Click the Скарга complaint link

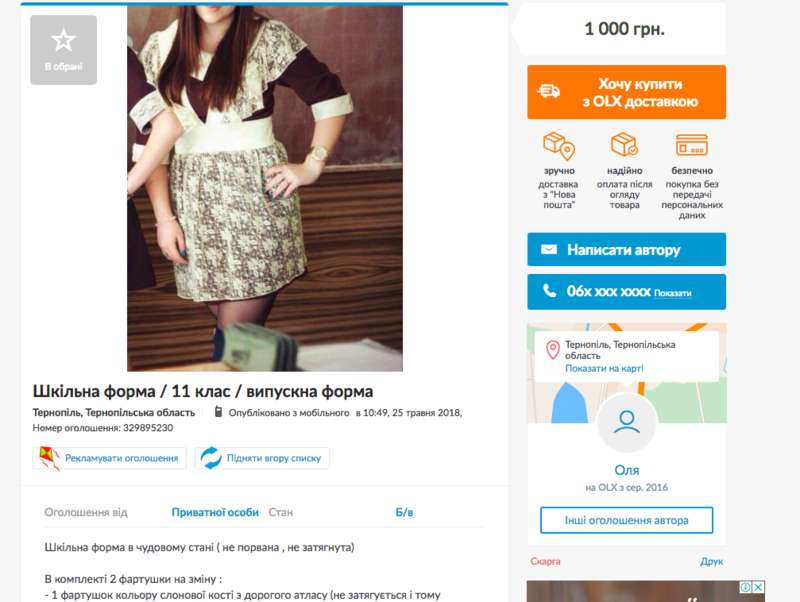(545, 561)
